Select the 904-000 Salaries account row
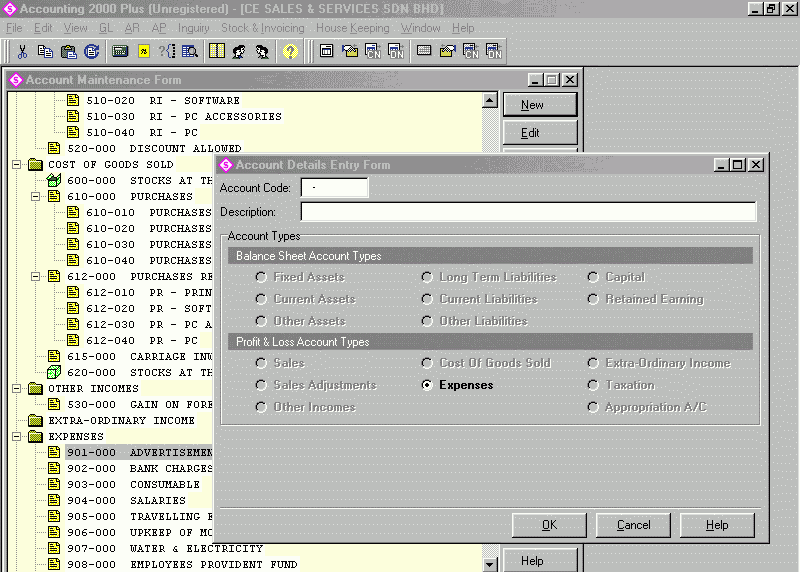 tap(126, 500)
